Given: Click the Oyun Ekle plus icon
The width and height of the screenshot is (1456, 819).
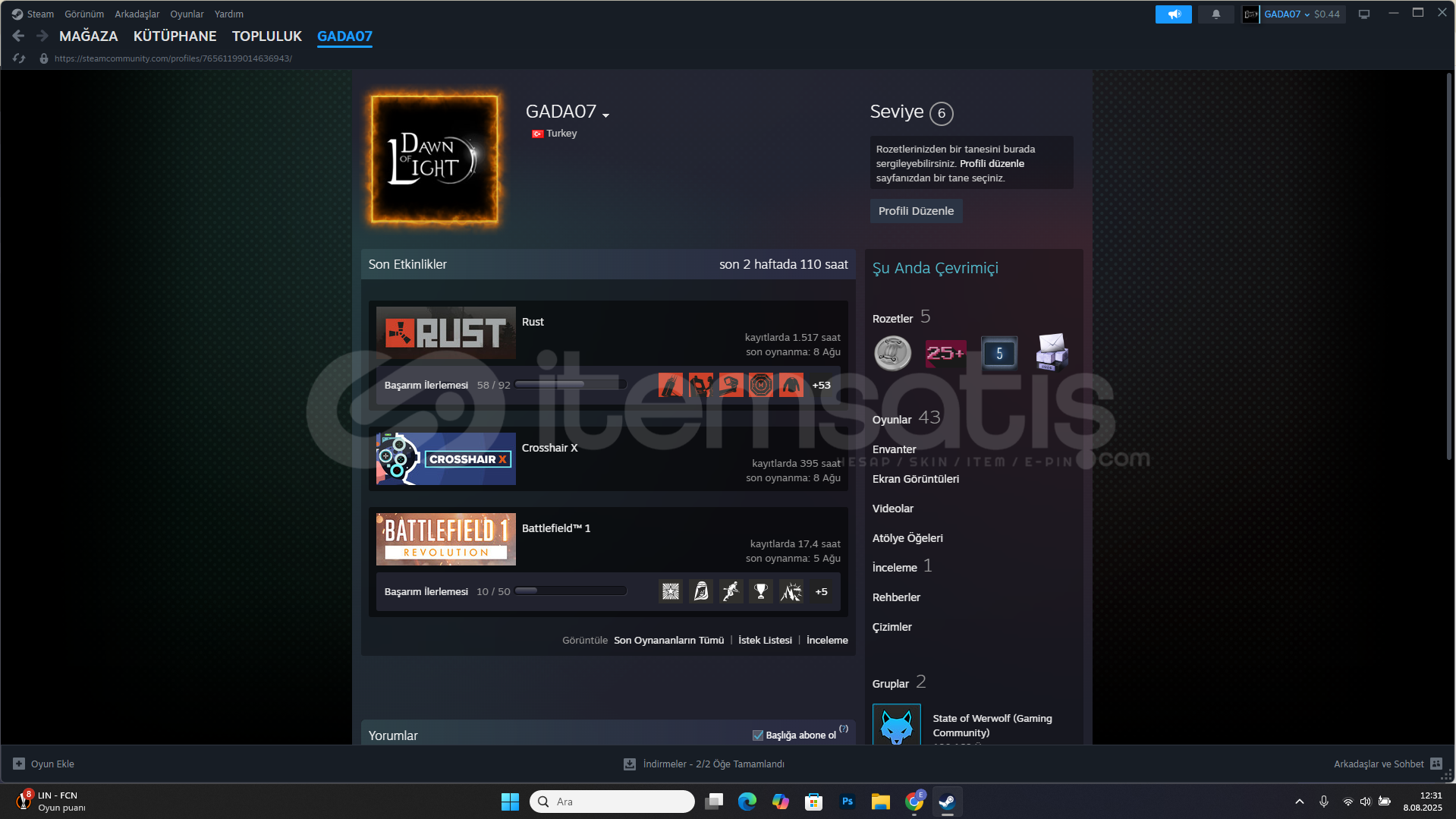Looking at the screenshot, I should pos(19,764).
